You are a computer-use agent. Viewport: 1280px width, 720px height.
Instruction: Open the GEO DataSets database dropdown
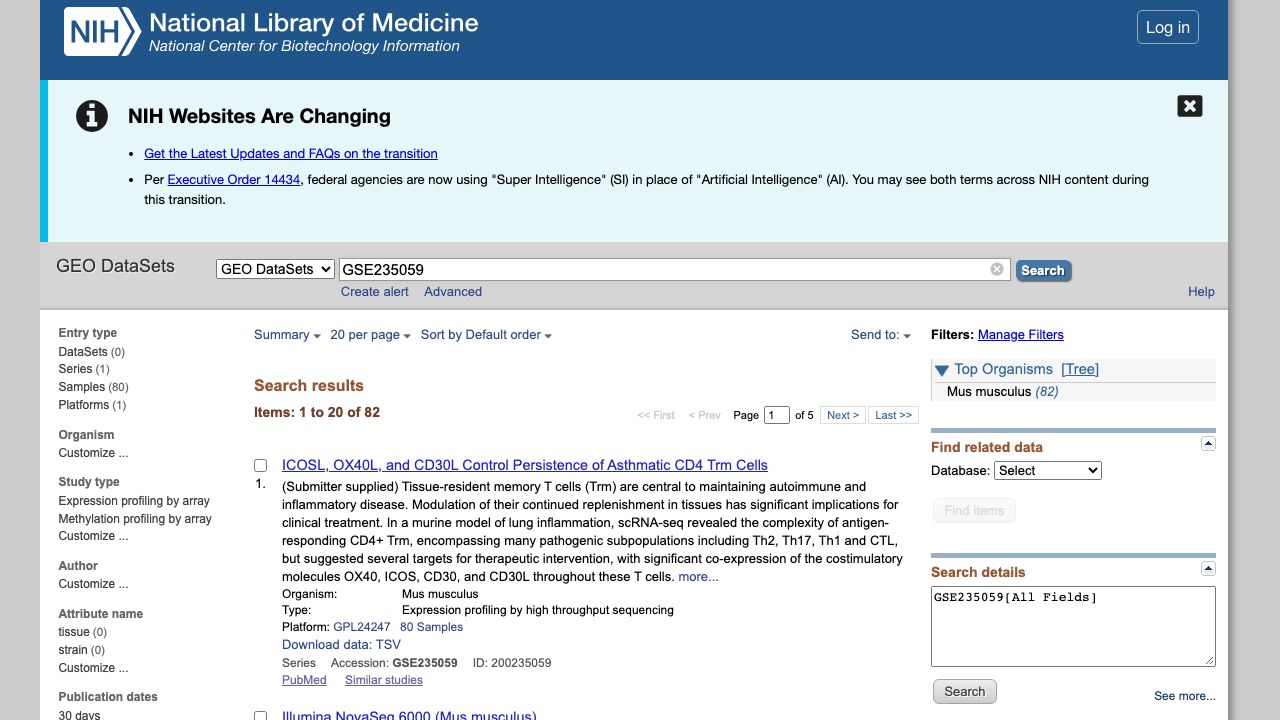275,269
